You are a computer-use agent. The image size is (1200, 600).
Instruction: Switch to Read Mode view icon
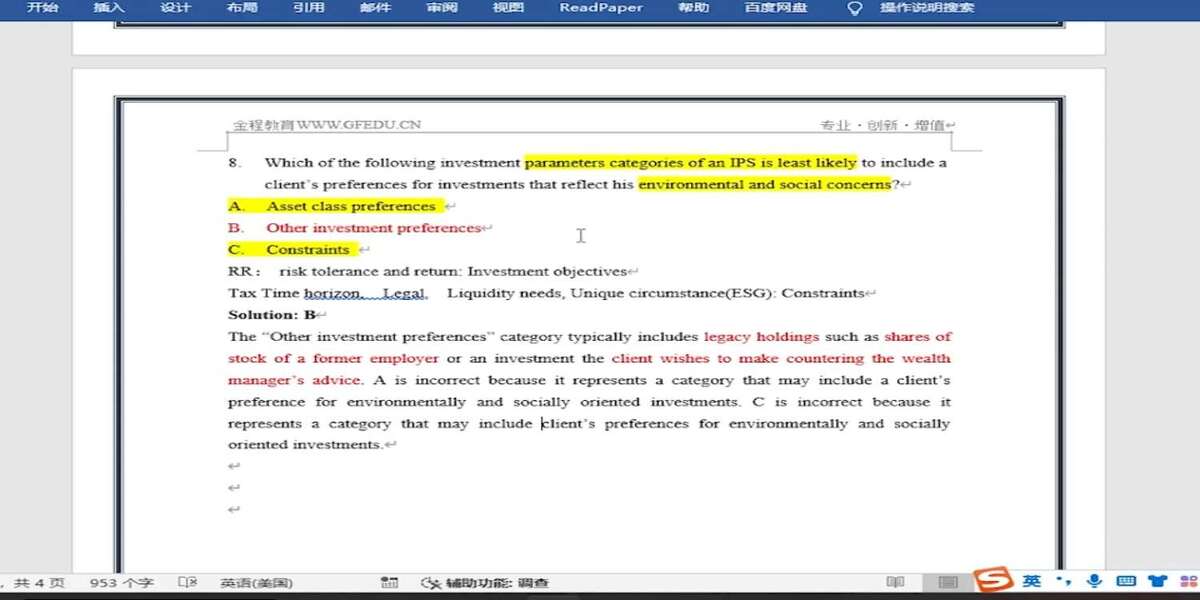tap(896, 582)
